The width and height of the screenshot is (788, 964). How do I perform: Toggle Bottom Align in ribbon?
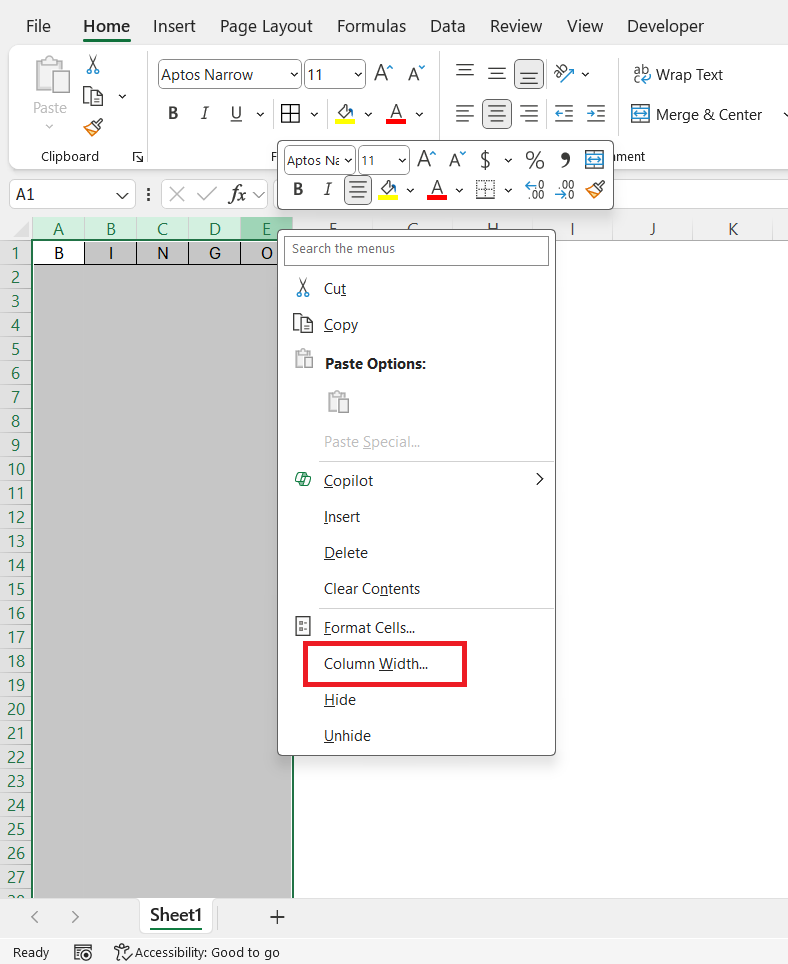tap(529, 74)
